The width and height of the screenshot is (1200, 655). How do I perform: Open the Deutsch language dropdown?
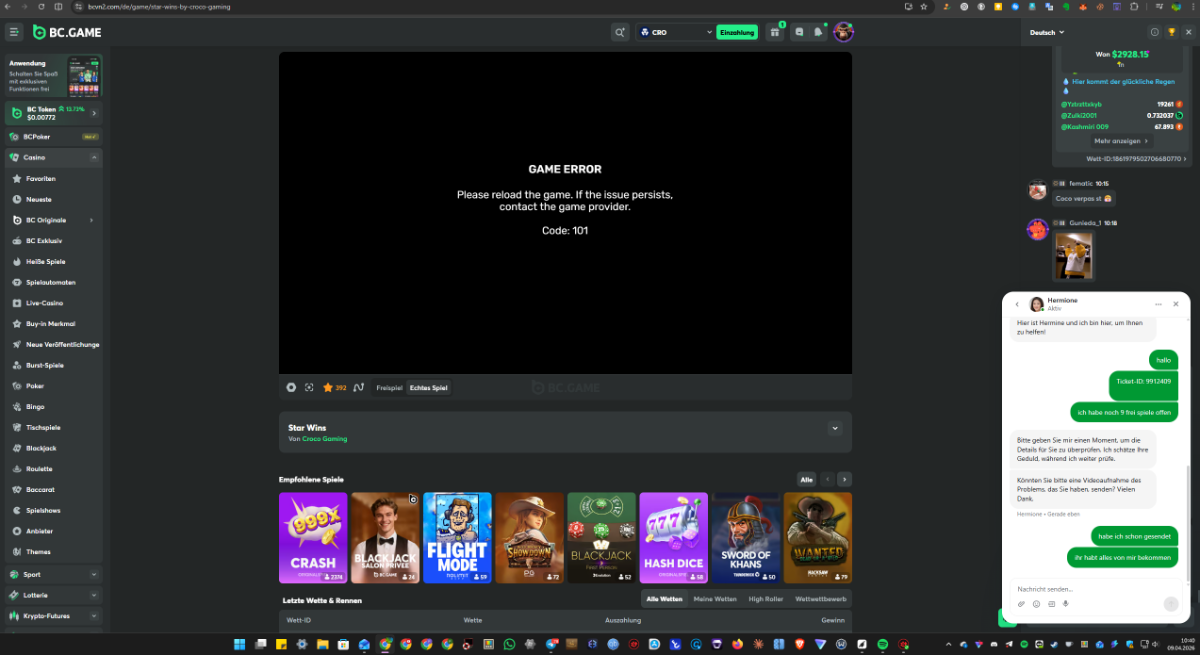pyautogui.click(x=1047, y=32)
